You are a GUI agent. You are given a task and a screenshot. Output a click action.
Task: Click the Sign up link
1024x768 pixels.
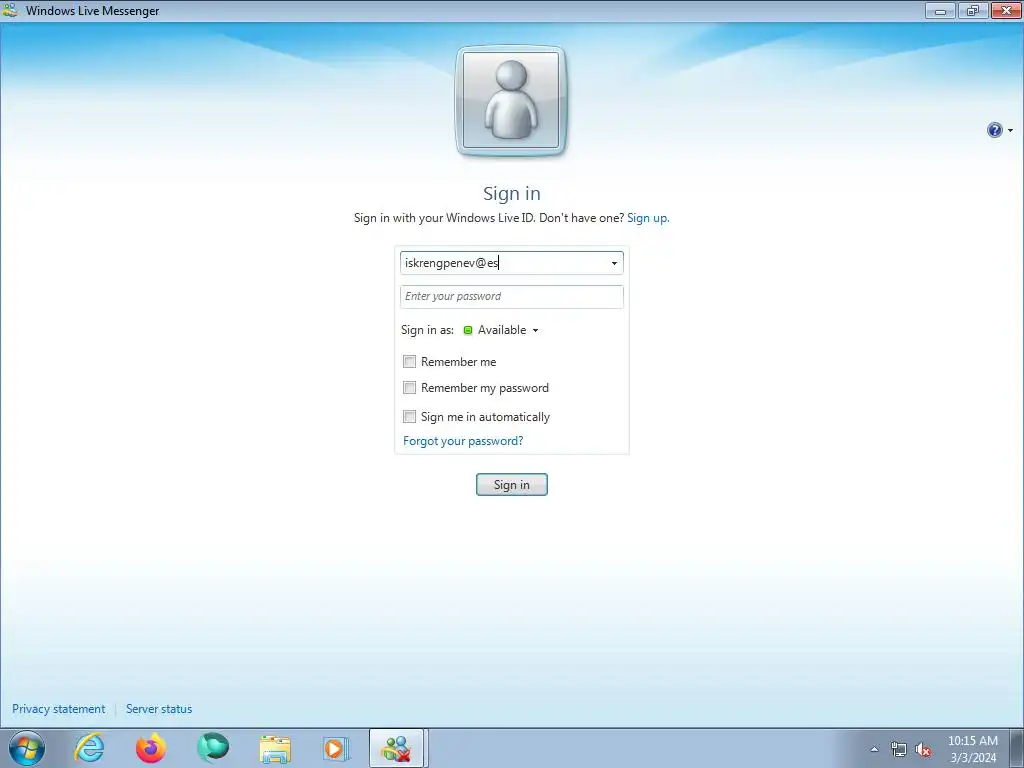coord(648,217)
